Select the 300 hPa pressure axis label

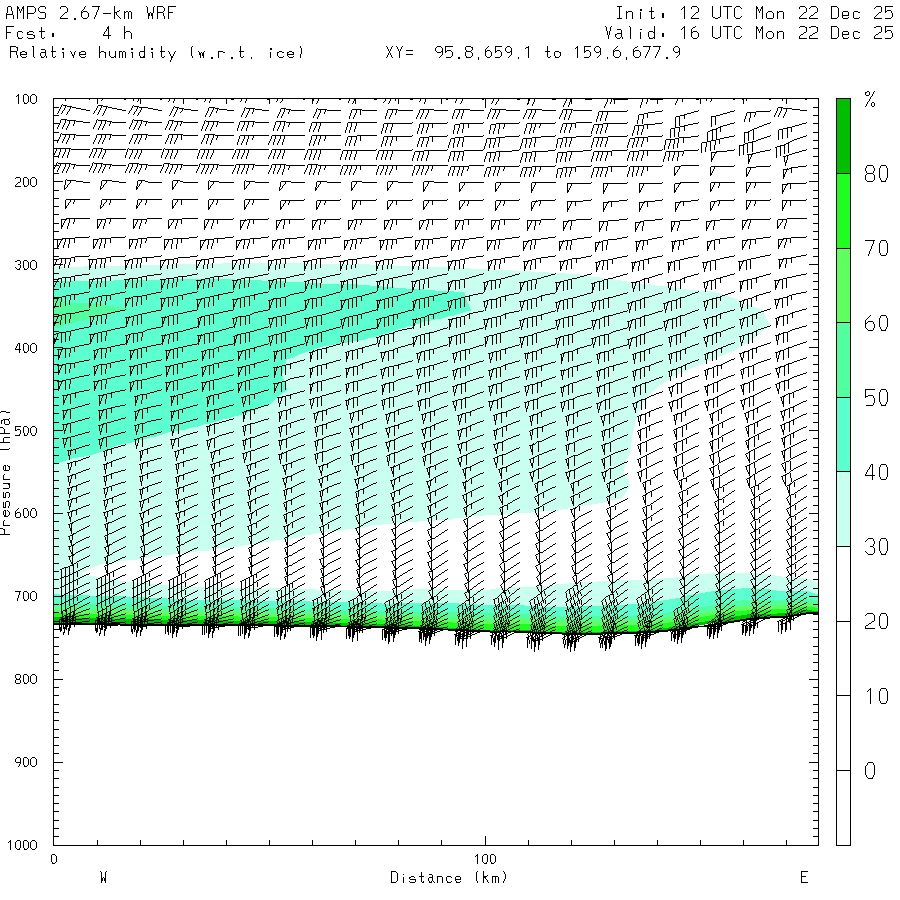26,265
